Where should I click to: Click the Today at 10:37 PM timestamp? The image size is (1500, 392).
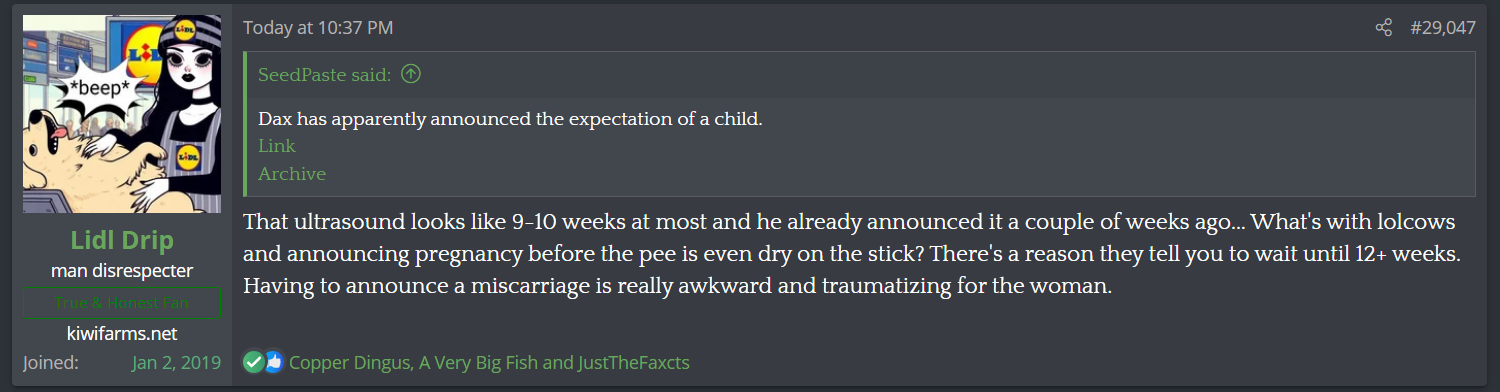click(x=318, y=28)
